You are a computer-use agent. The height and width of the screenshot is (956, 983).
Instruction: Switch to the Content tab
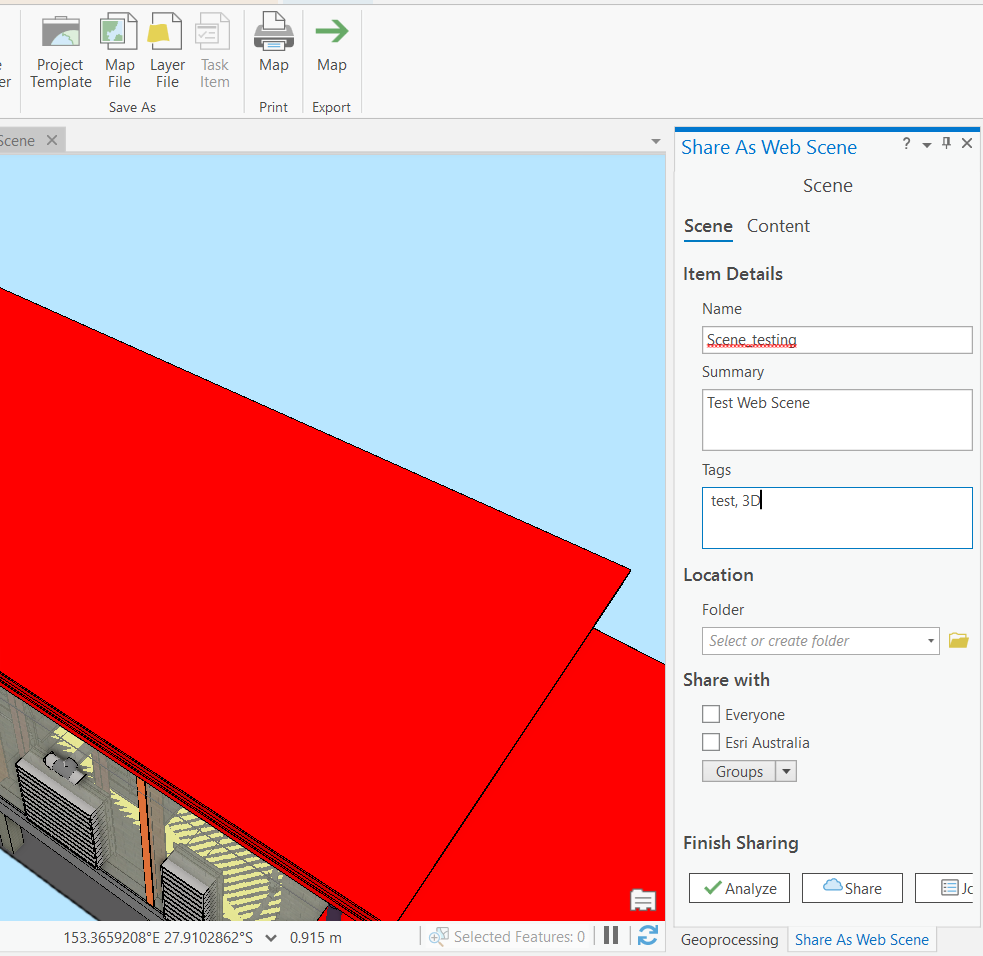(x=778, y=226)
